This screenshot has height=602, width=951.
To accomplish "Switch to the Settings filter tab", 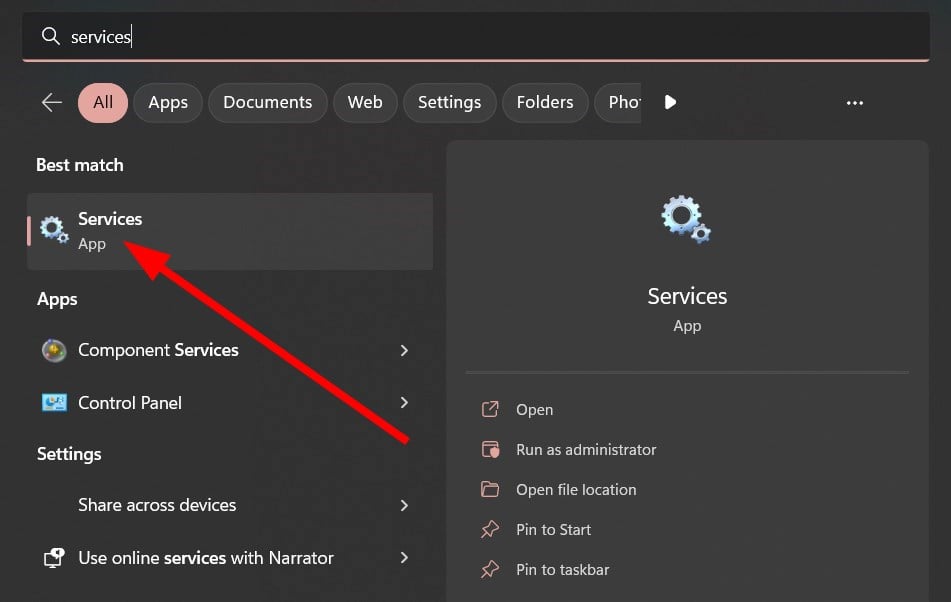I will (449, 102).
